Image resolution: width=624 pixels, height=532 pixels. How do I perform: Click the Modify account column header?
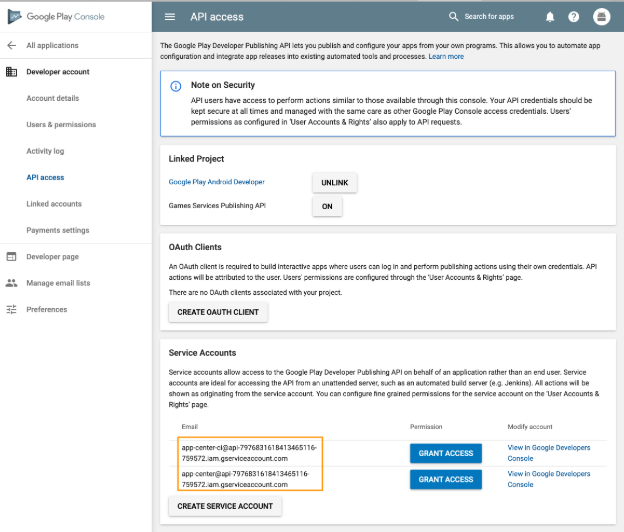tap(530, 427)
